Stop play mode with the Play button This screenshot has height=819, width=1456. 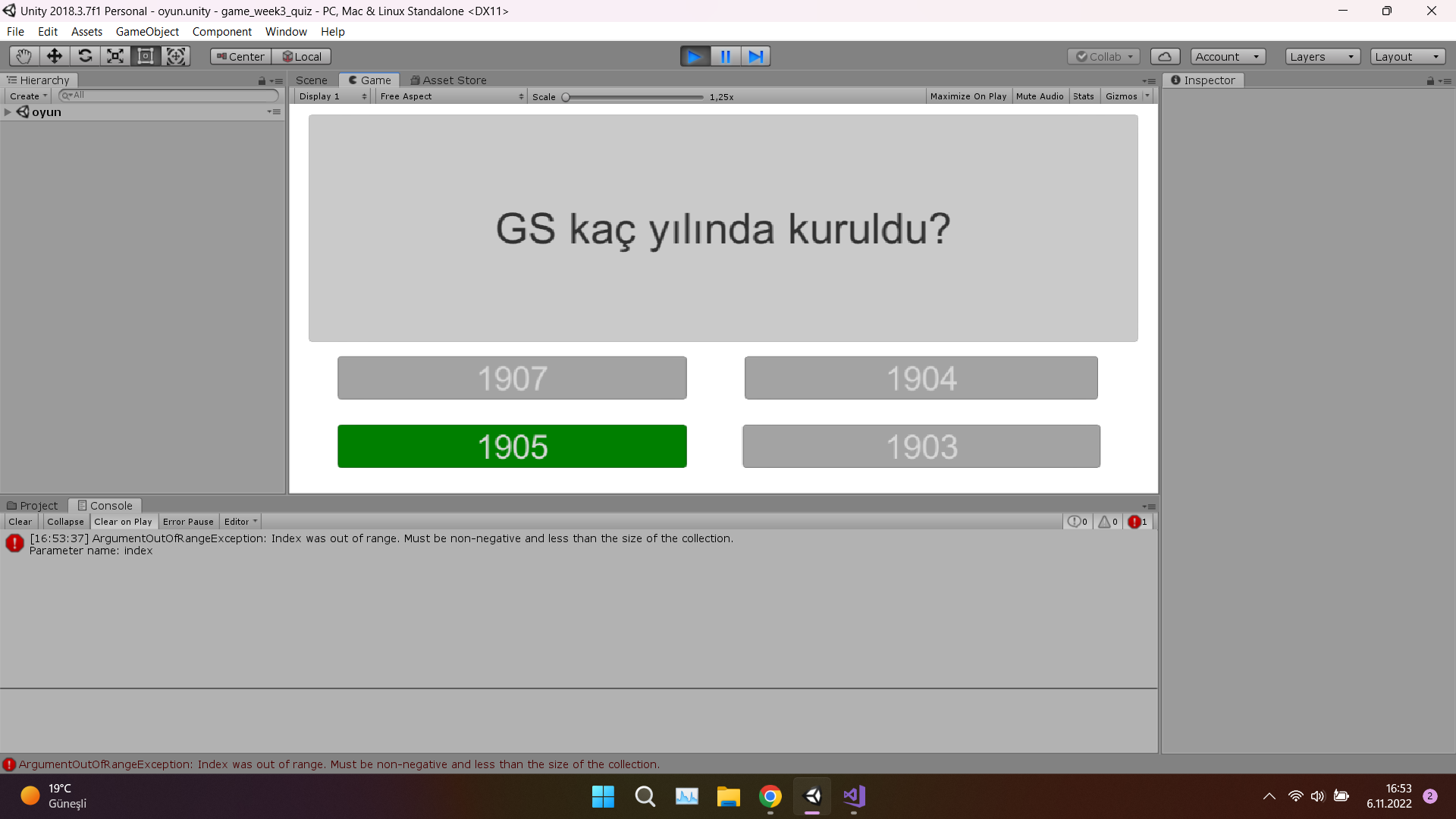695,55
